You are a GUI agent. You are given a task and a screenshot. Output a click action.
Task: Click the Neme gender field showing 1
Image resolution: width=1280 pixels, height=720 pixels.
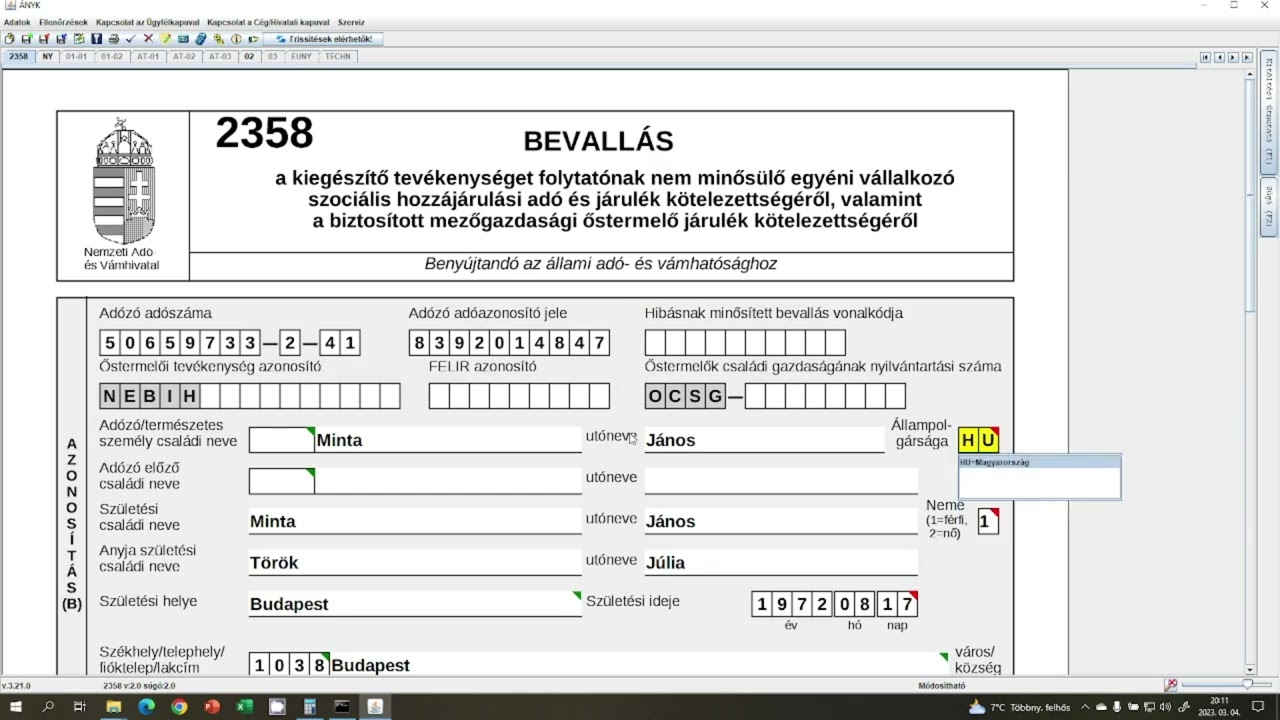(988, 521)
